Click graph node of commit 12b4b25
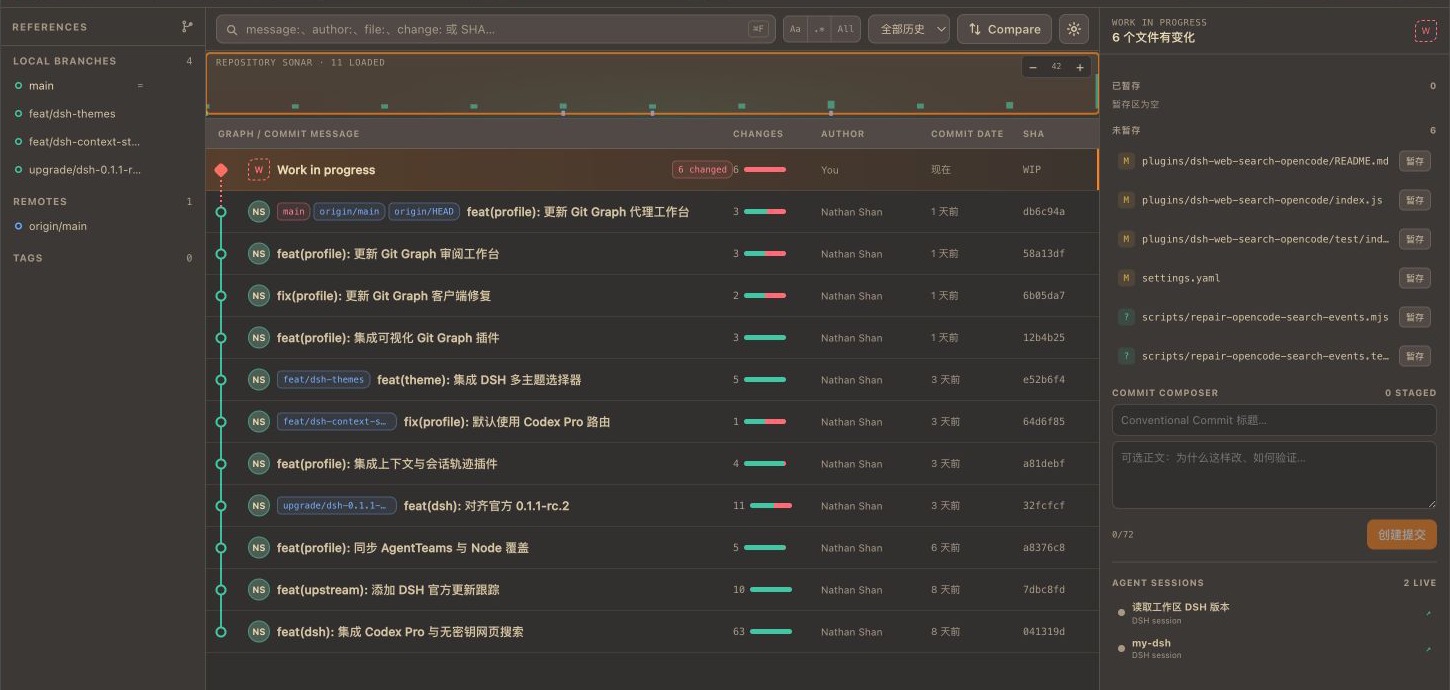This screenshot has height=690, width=1450. (x=221, y=338)
